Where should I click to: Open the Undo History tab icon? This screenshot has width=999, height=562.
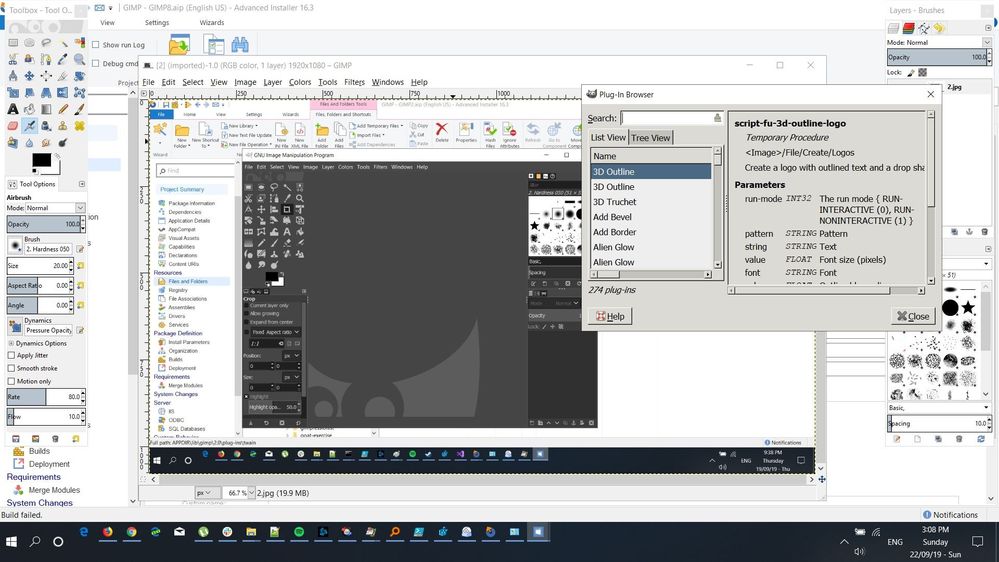(x=939, y=28)
